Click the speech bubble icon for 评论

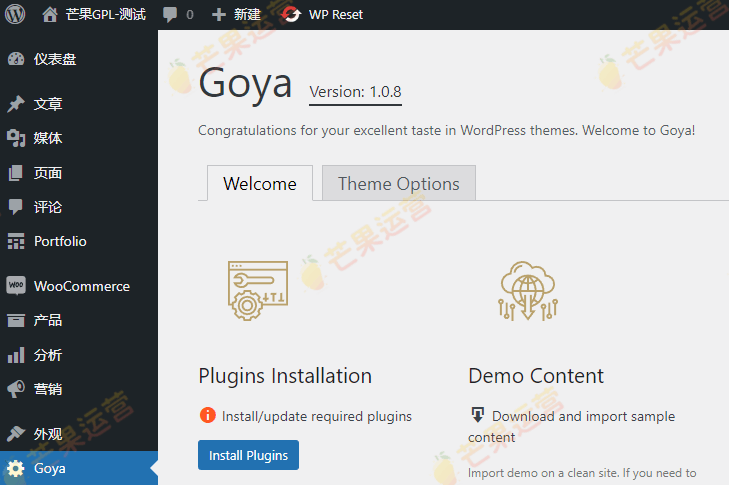[15, 207]
